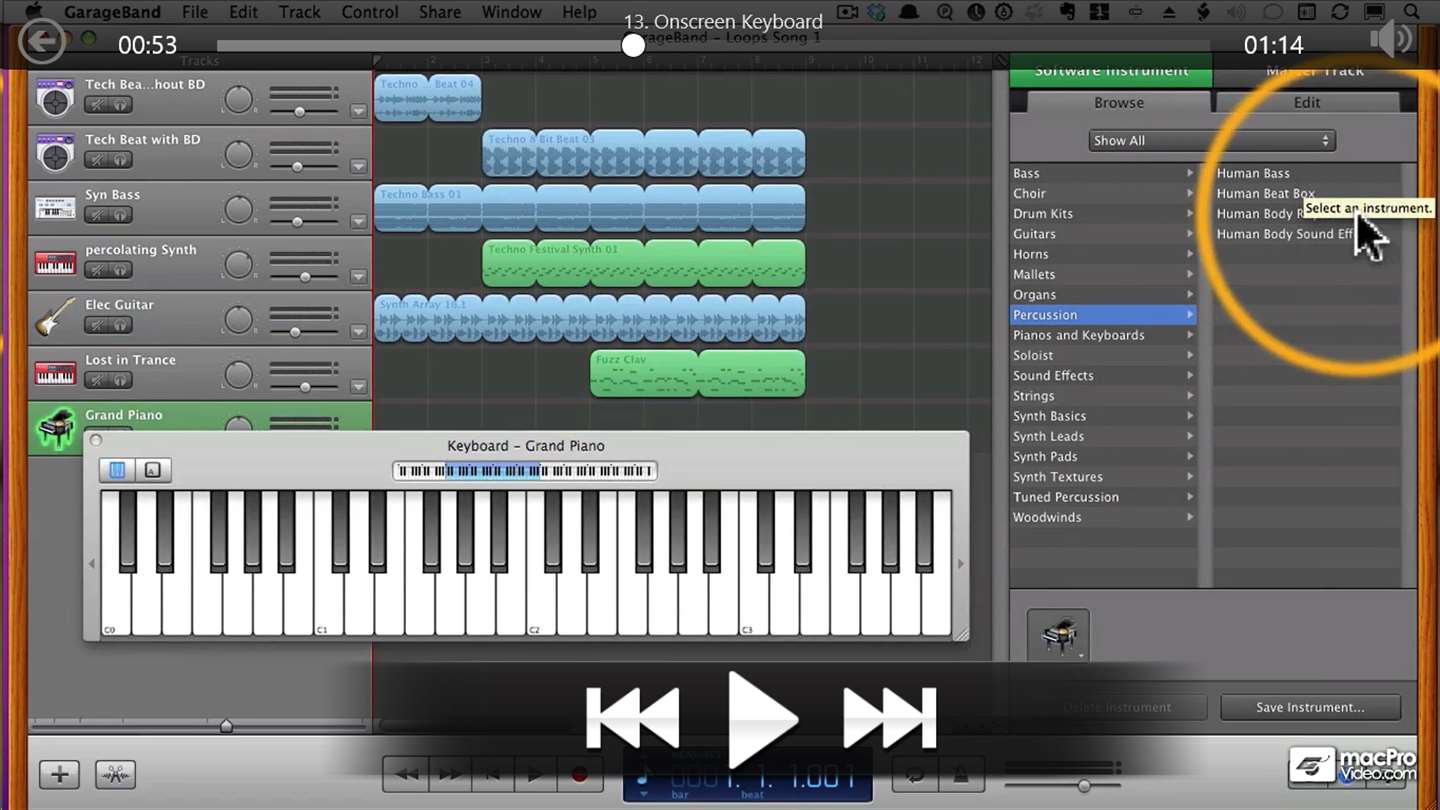Open the Show All instrument filter dropdown
This screenshot has width=1440, height=810.
pos(1212,141)
